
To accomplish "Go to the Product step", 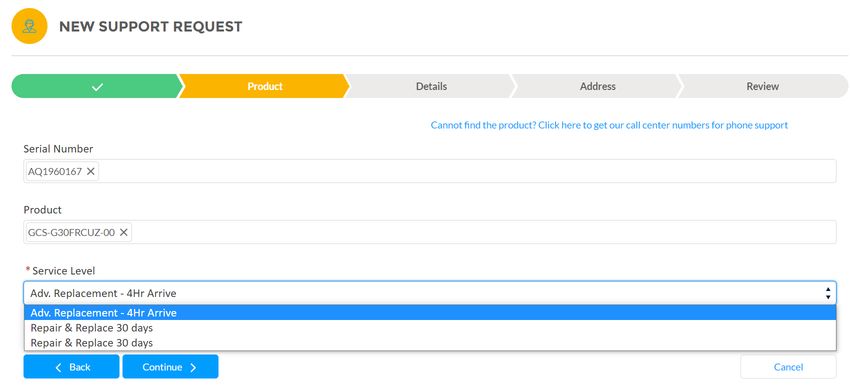I will pyautogui.click(x=265, y=86).
